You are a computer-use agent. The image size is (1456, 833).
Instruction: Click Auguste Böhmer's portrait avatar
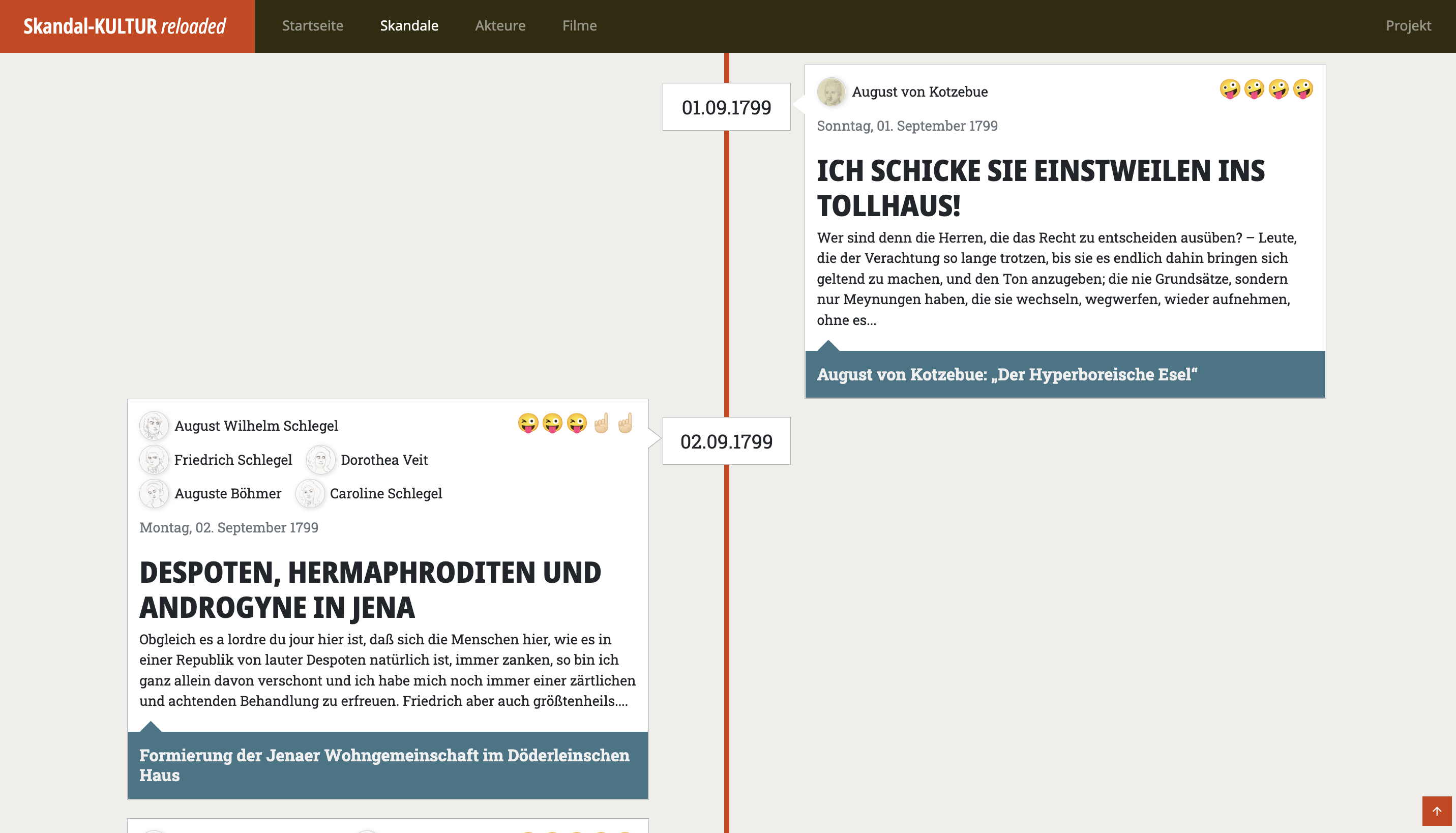coord(154,493)
